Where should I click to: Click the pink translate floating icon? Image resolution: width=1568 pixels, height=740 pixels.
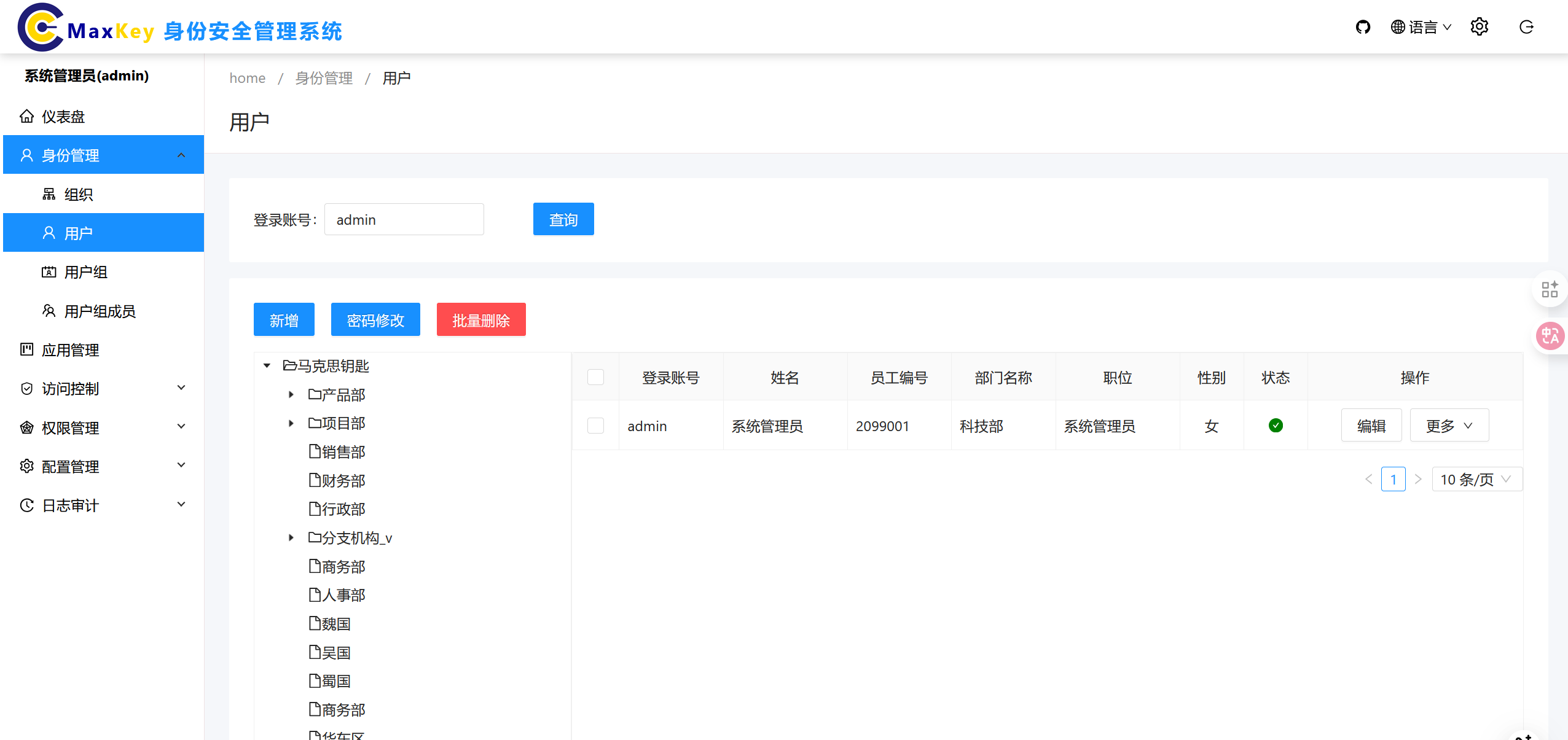coord(1550,336)
